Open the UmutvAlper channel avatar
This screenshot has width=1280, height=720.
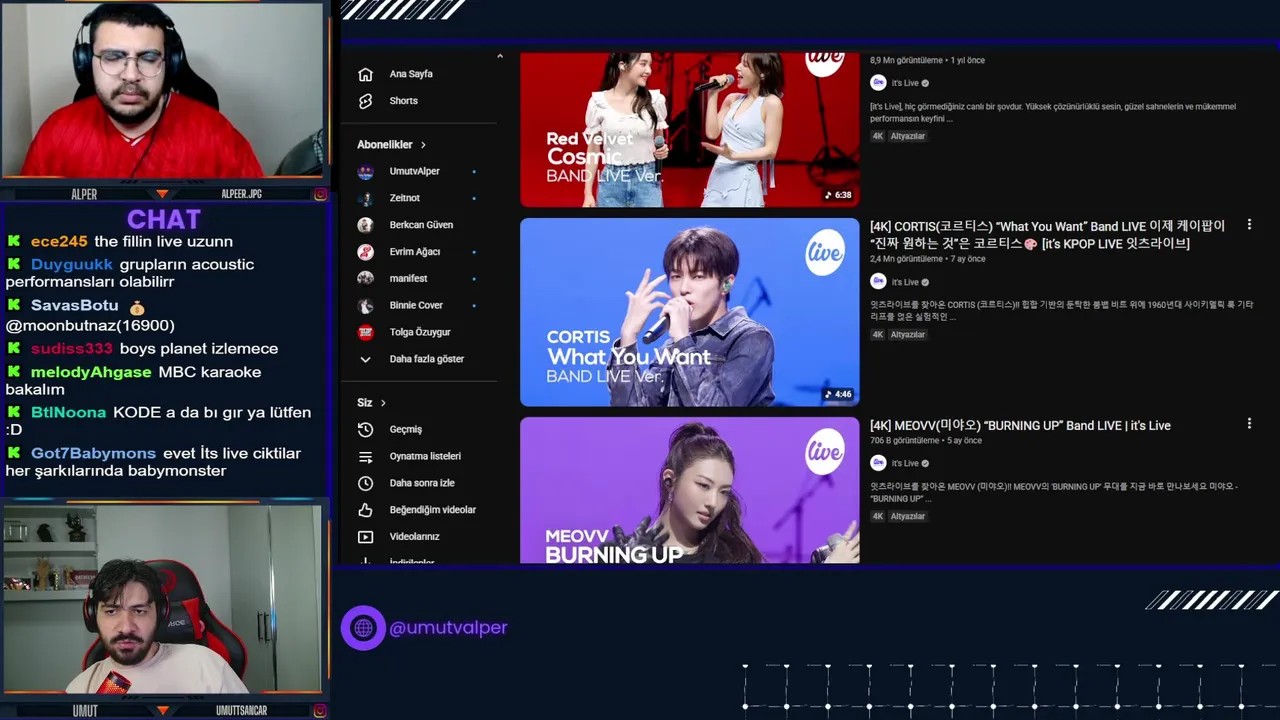(x=365, y=171)
